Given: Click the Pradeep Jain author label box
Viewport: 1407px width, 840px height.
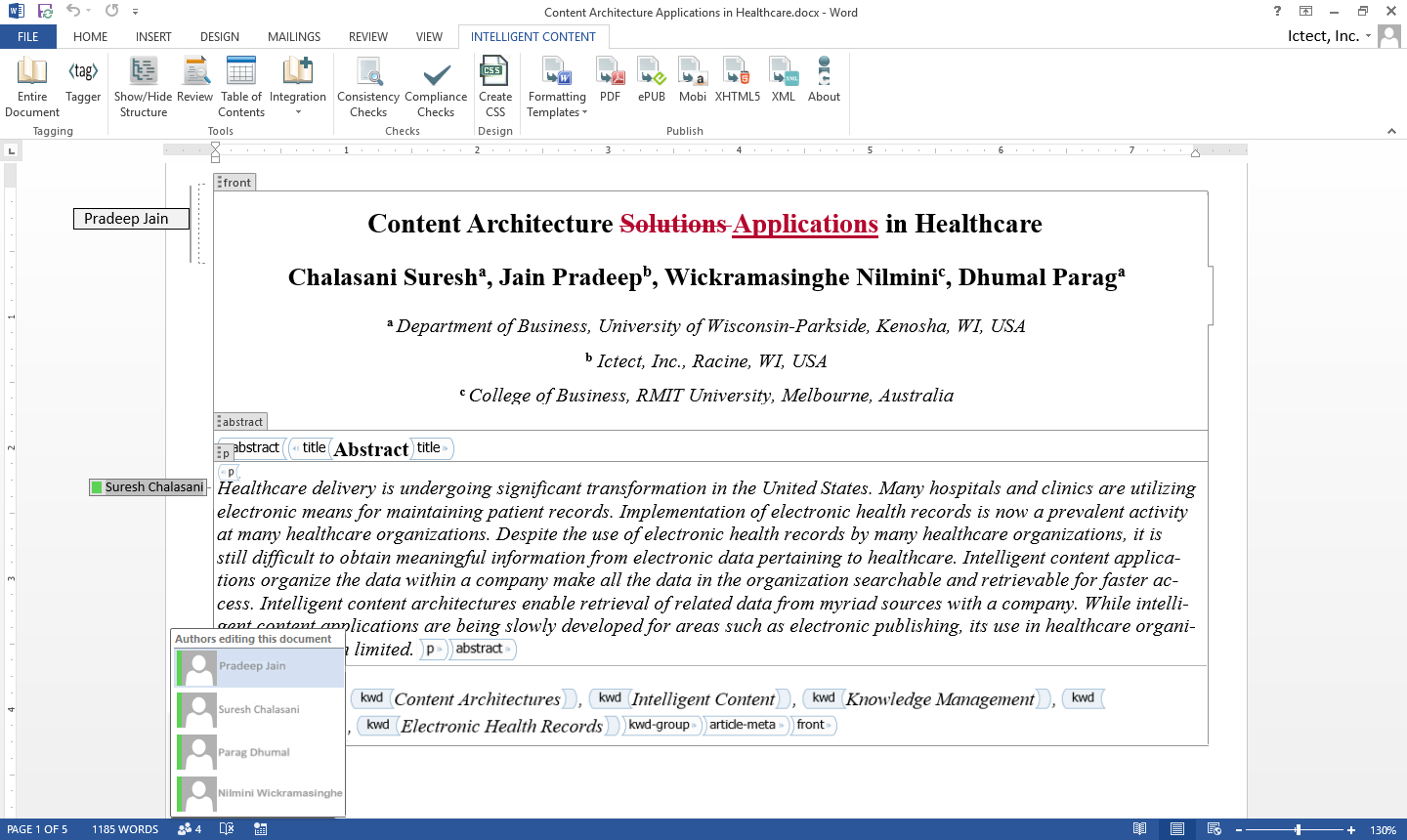Looking at the screenshot, I should [131, 219].
